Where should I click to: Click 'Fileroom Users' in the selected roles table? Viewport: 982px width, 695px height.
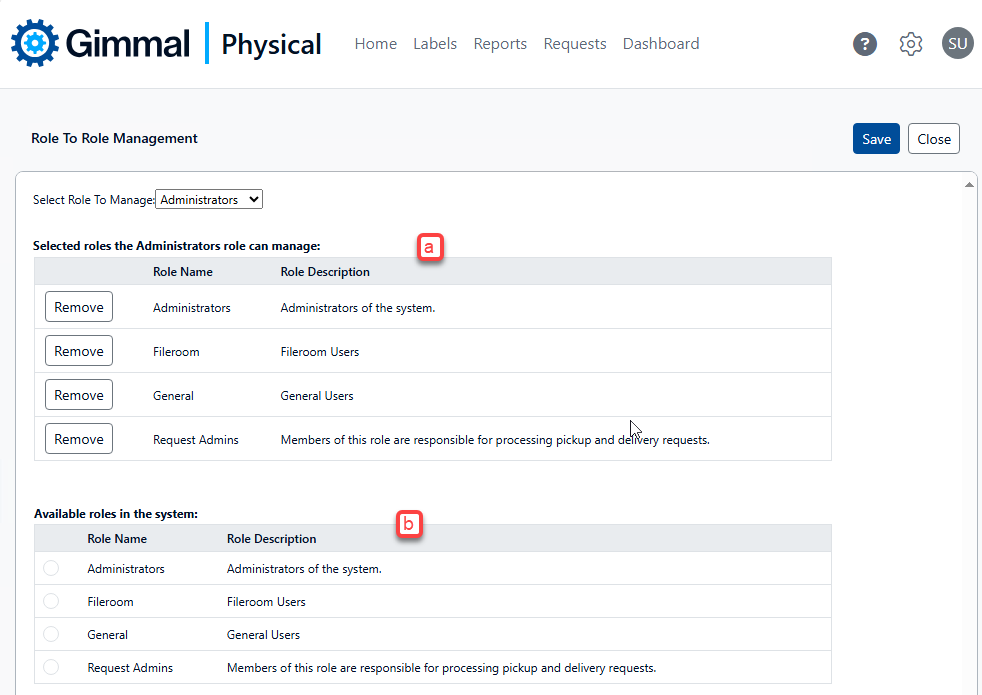pos(319,352)
